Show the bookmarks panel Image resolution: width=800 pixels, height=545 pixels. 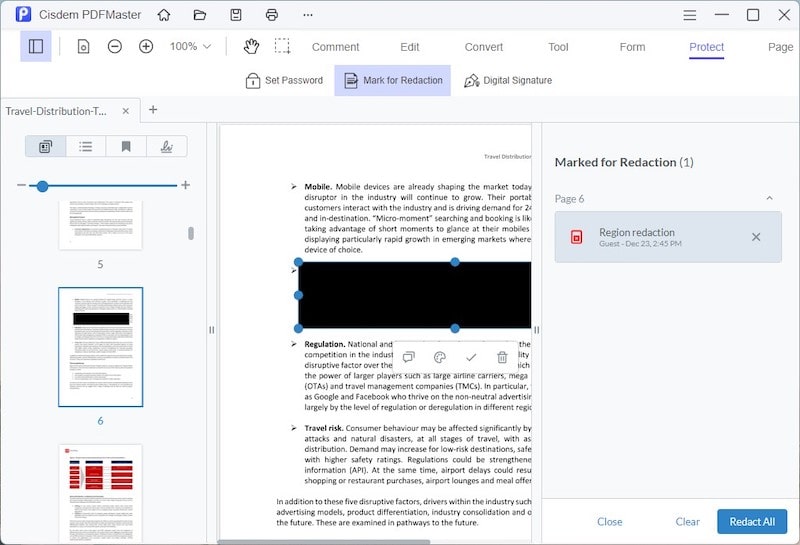tap(126, 147)
